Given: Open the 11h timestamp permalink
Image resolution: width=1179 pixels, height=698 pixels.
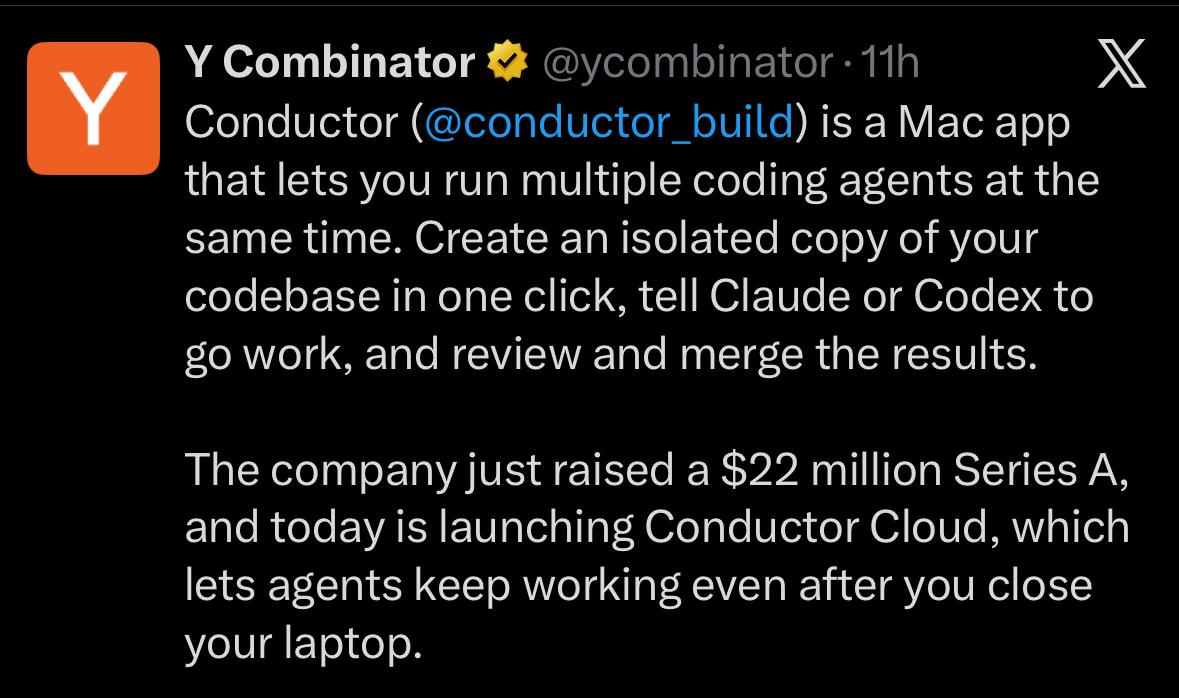Looking at the screenshot, I should click(890, 62).
